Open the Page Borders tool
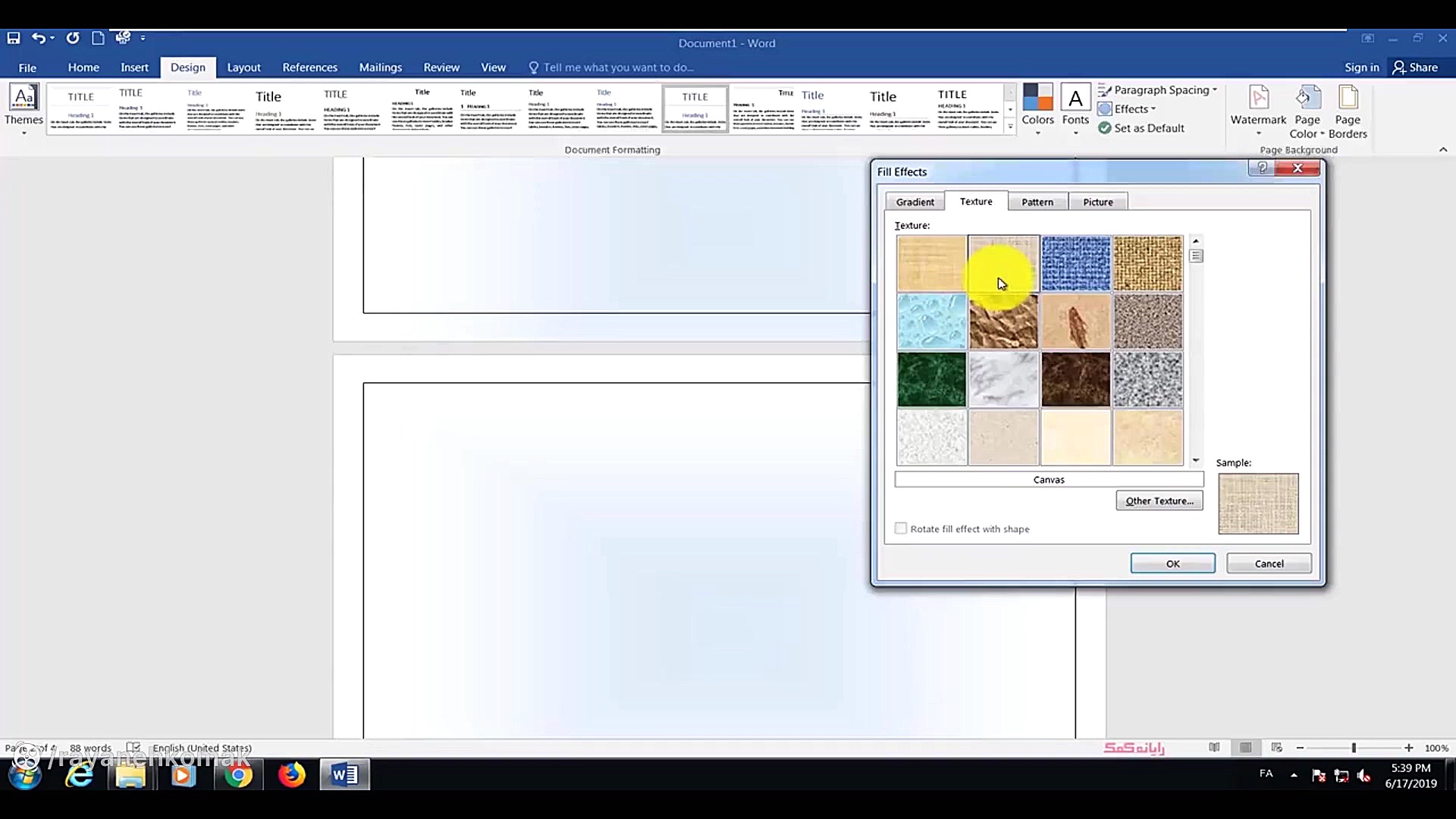Image resolution: width=1456 pixels, height=819 pixels. pos(1348,111)
